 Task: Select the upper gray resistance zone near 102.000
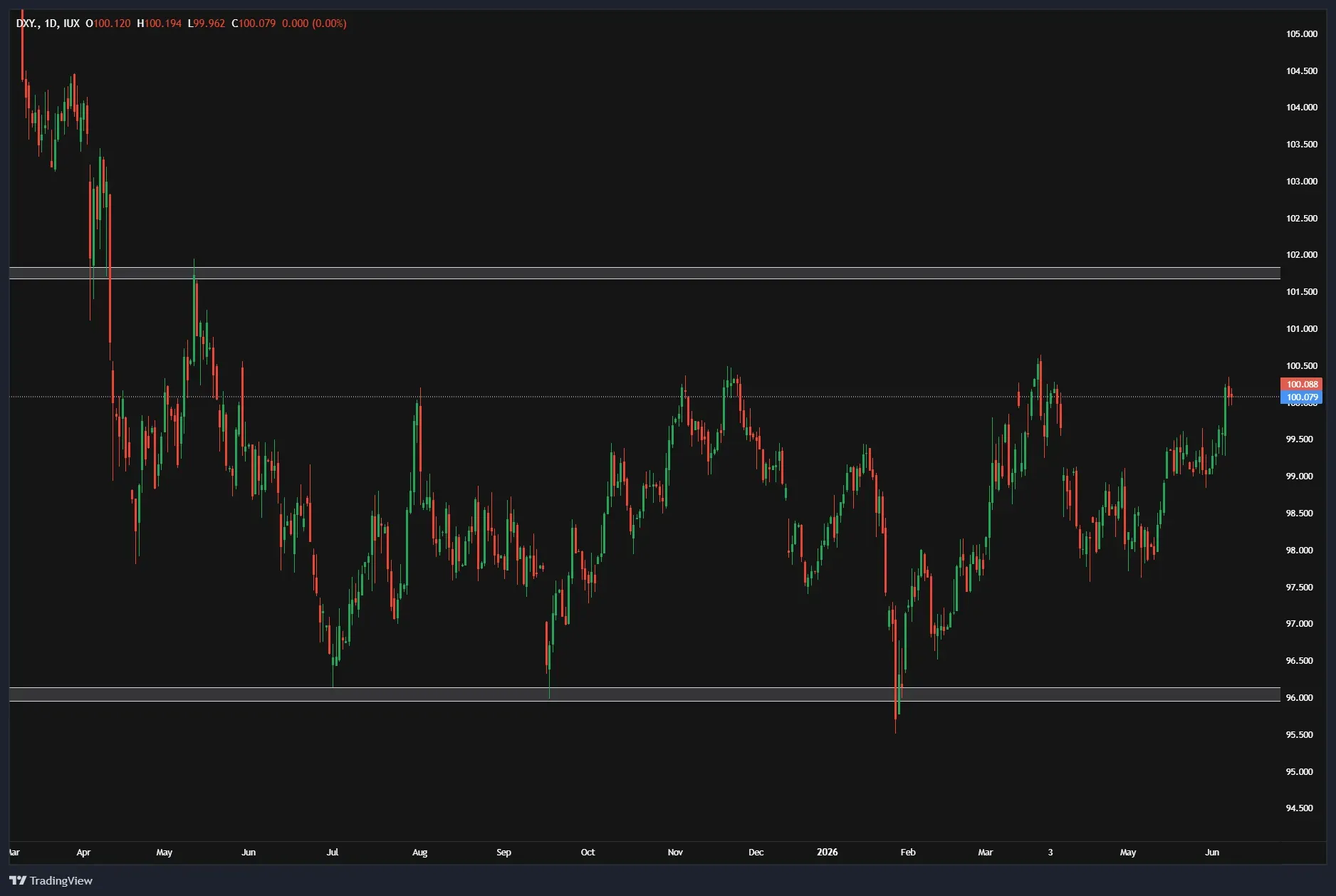pyautogui.click(x=644, y=273)
